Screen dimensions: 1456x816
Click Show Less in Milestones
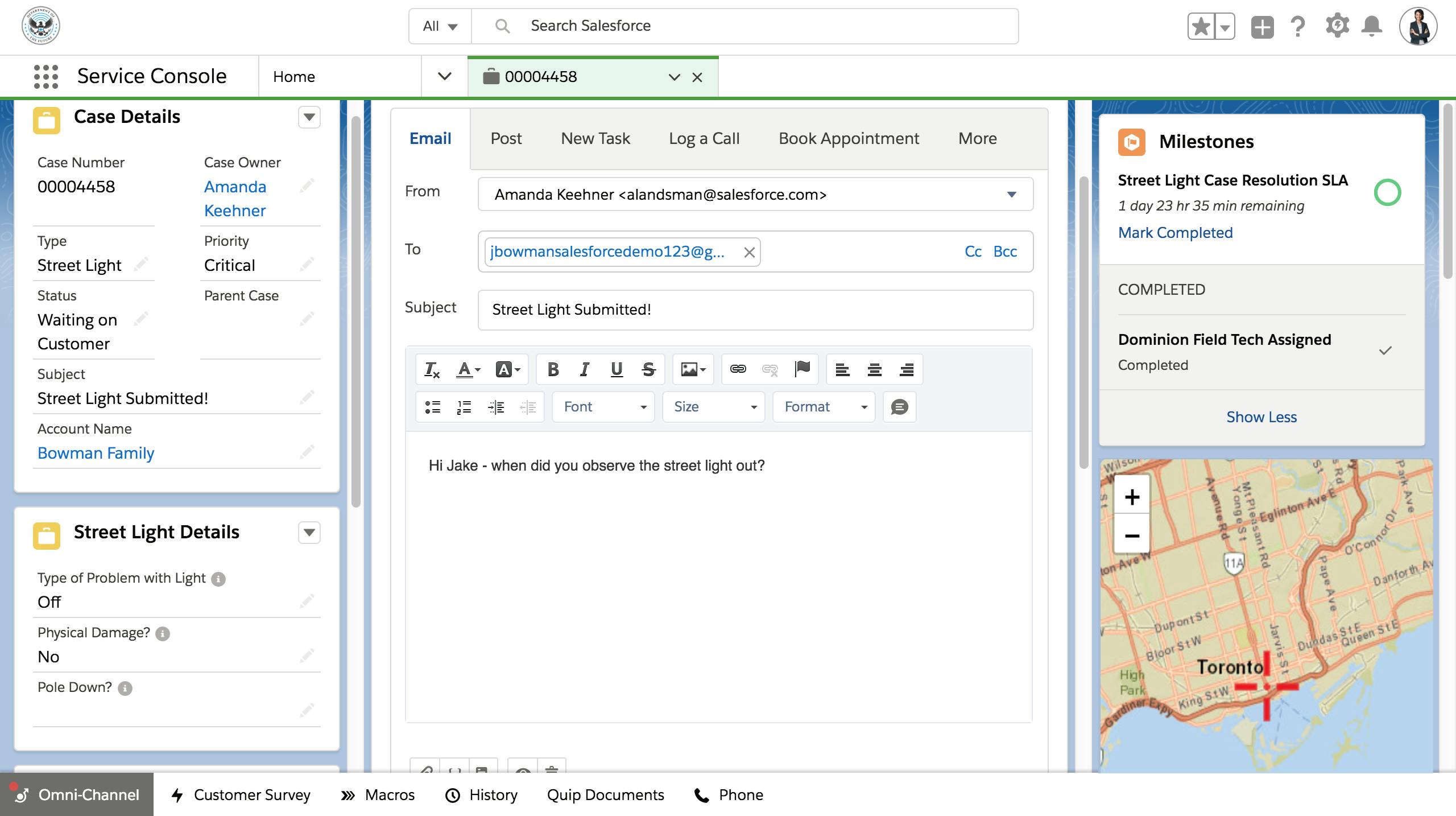(1261, 417)
